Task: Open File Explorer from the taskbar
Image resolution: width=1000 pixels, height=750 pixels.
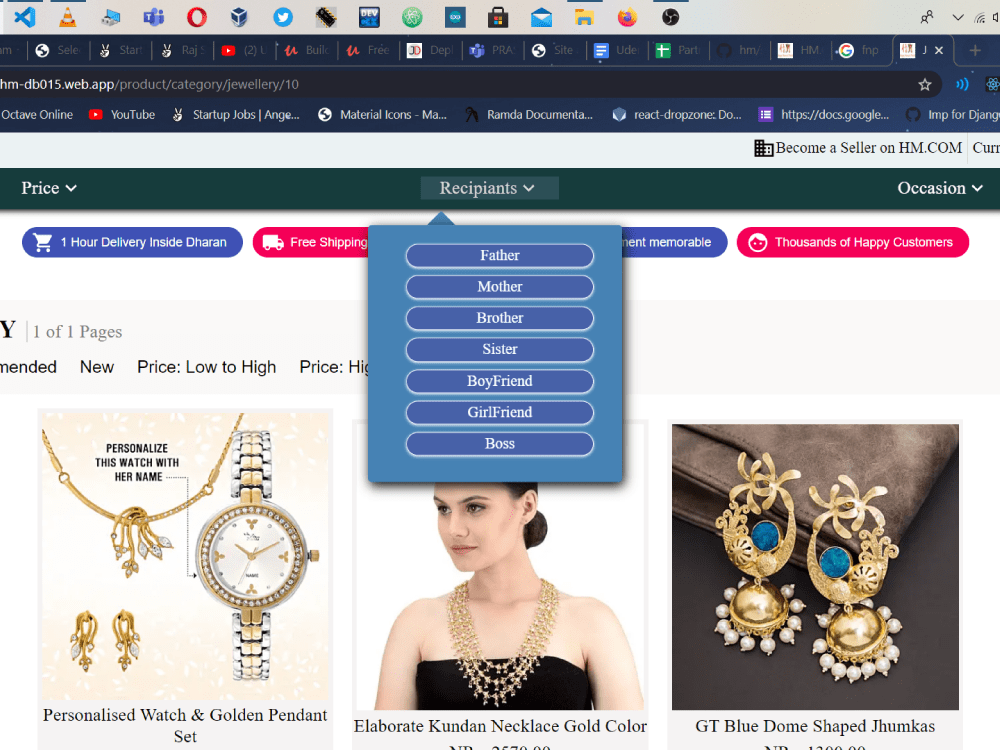Action: coord(584,17)
